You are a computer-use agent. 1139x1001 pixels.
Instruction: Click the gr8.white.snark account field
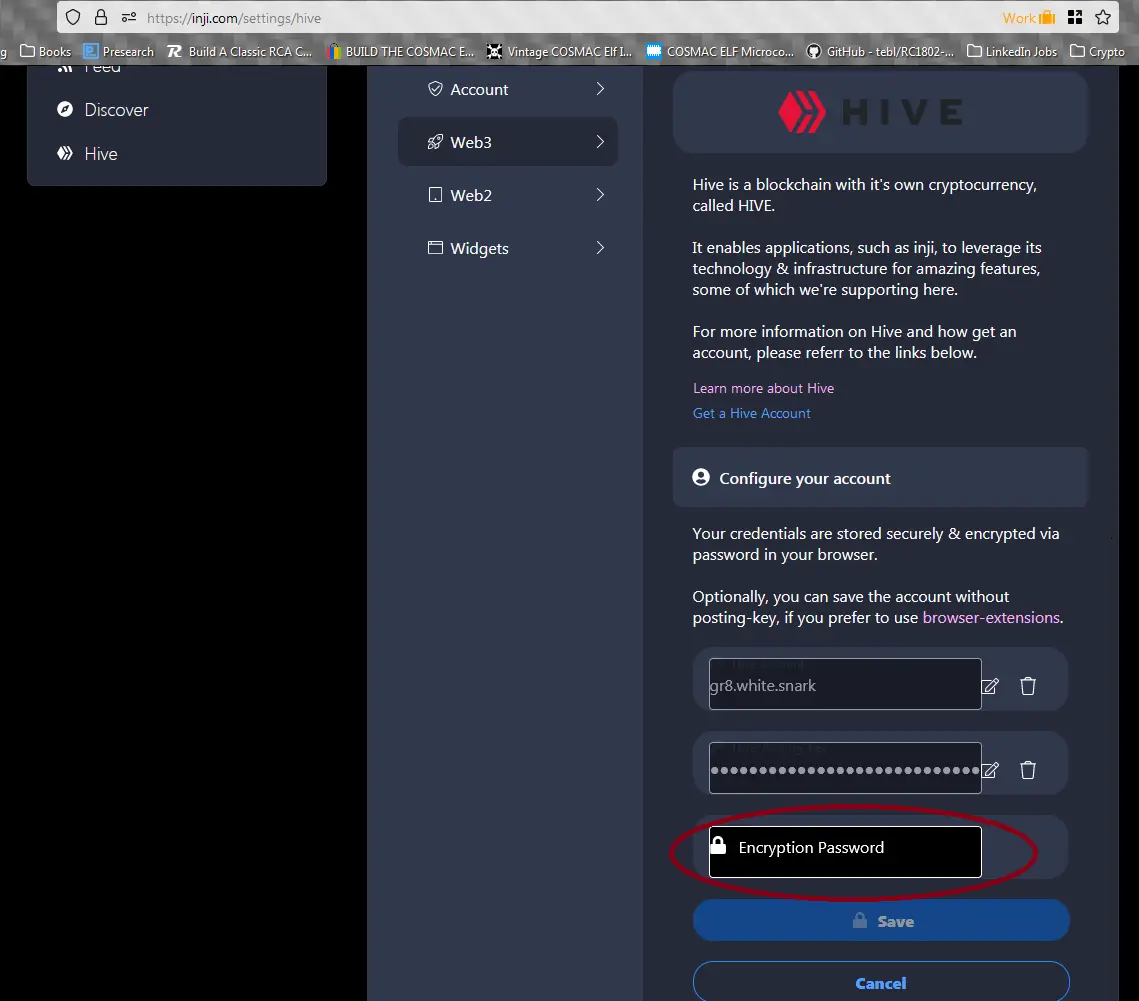(x=845, y=684)
